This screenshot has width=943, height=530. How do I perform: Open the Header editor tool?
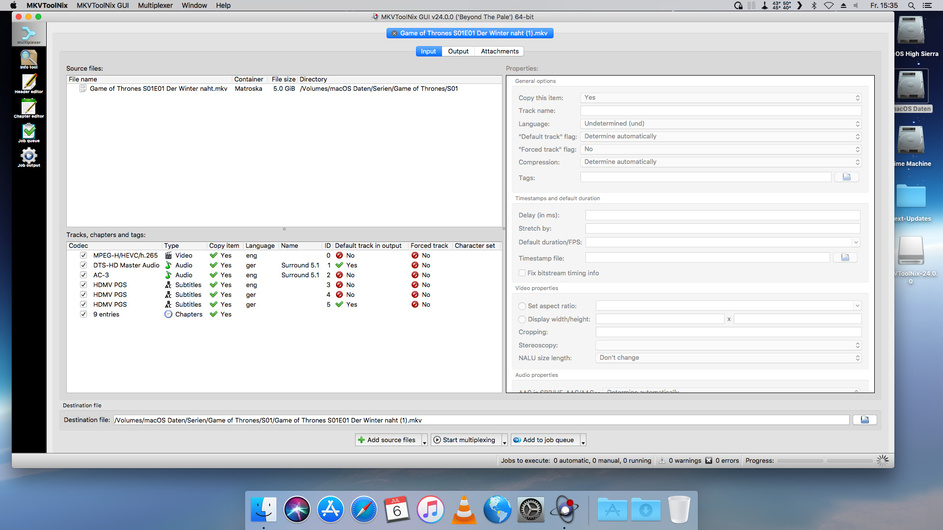(28, 84)
